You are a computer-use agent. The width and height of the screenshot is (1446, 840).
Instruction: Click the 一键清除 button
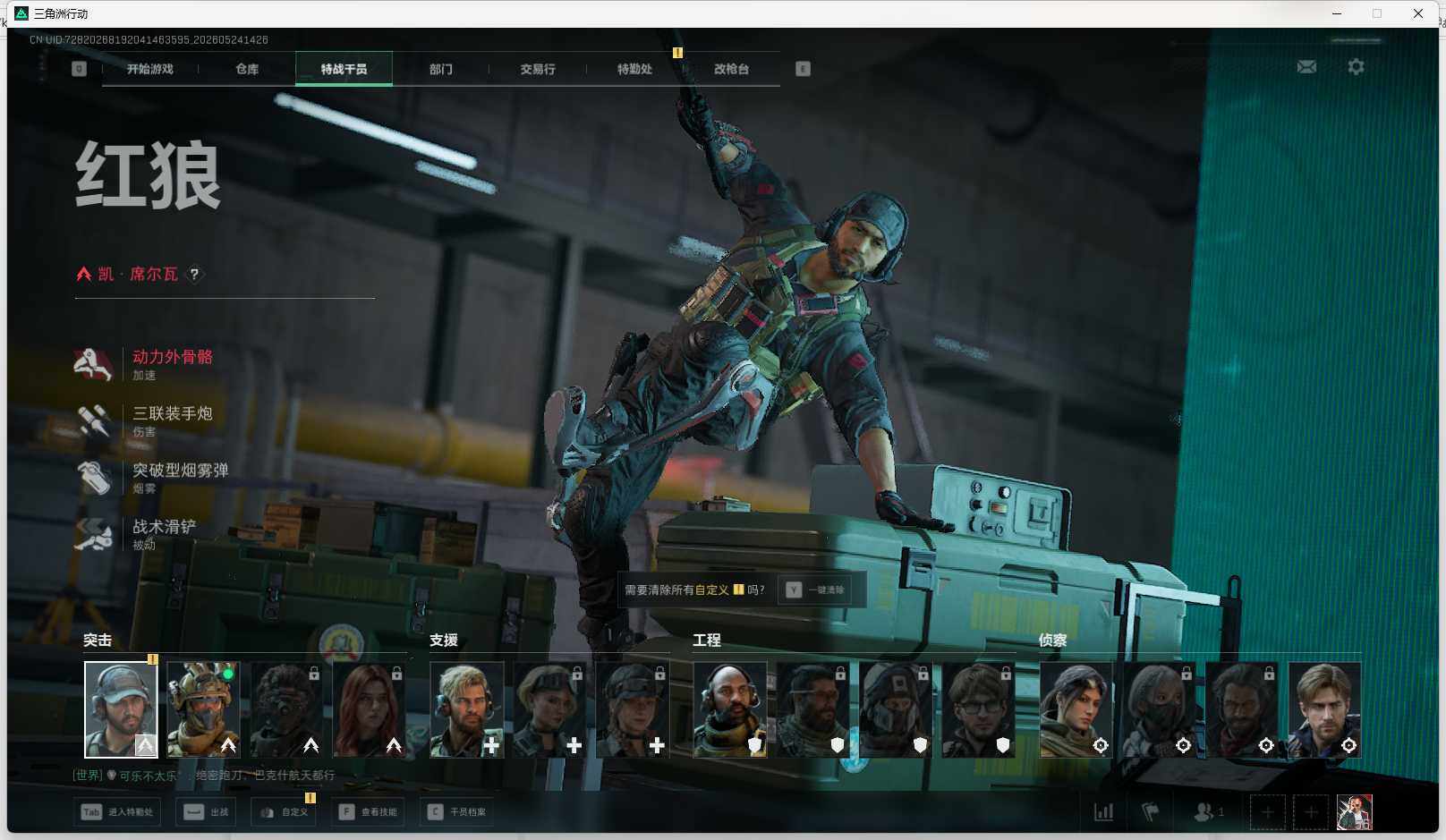click(815, 590)
